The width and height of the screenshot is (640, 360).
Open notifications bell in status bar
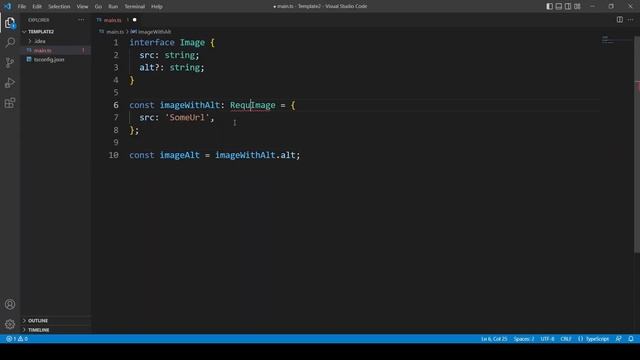(631, 339)
